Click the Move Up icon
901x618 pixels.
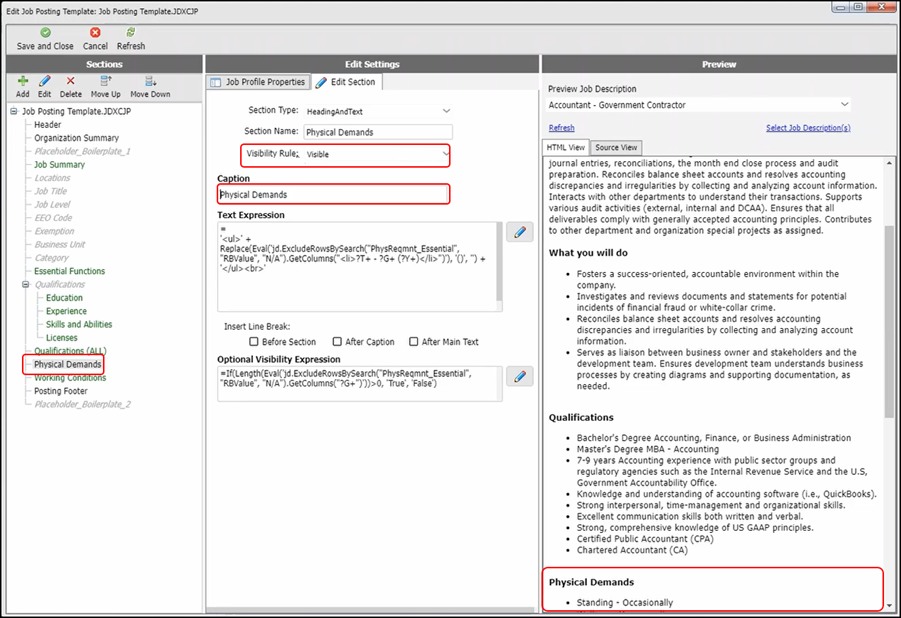tap(105, 81)
